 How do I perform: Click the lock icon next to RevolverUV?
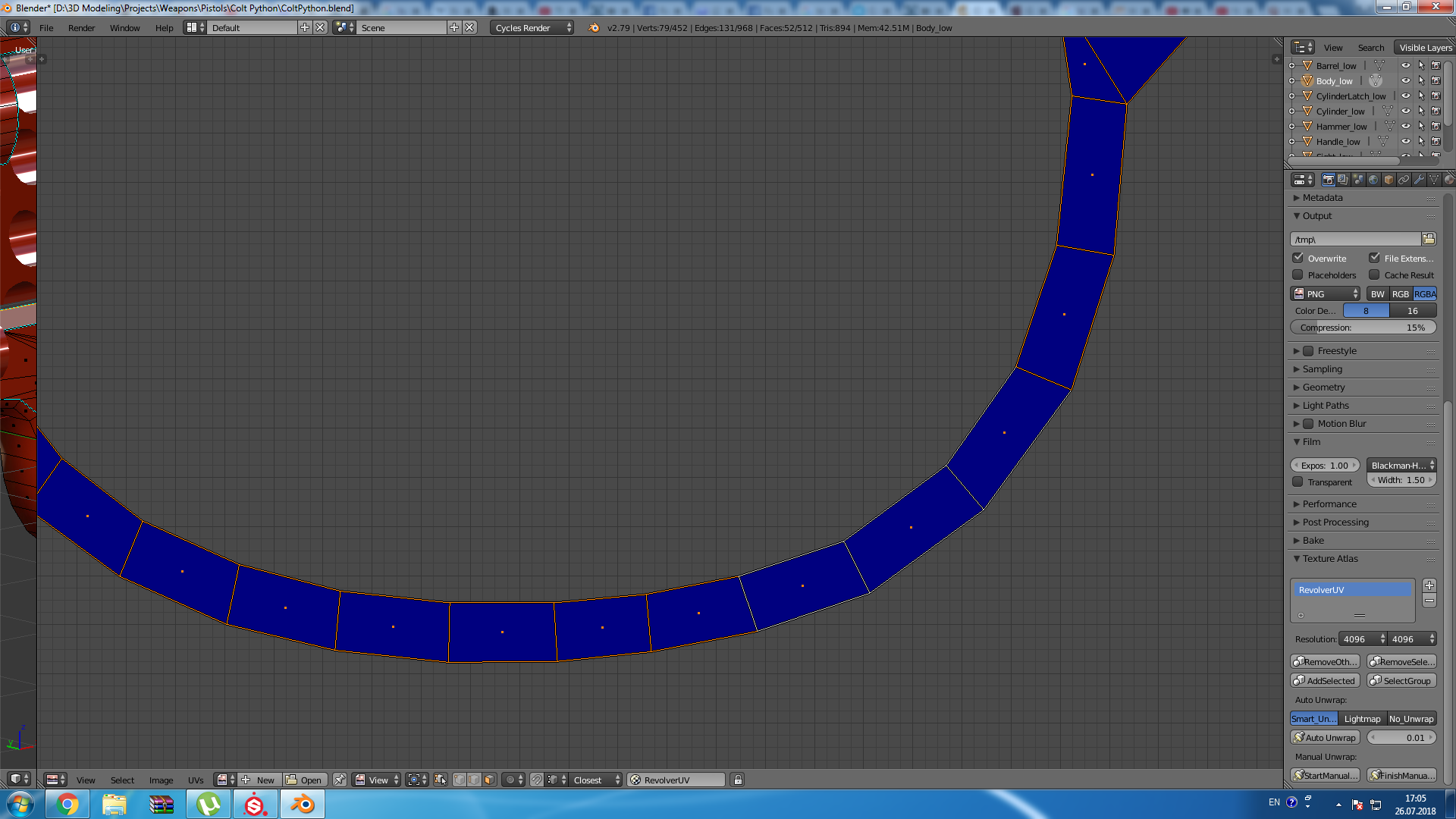(x=738, y=780)
